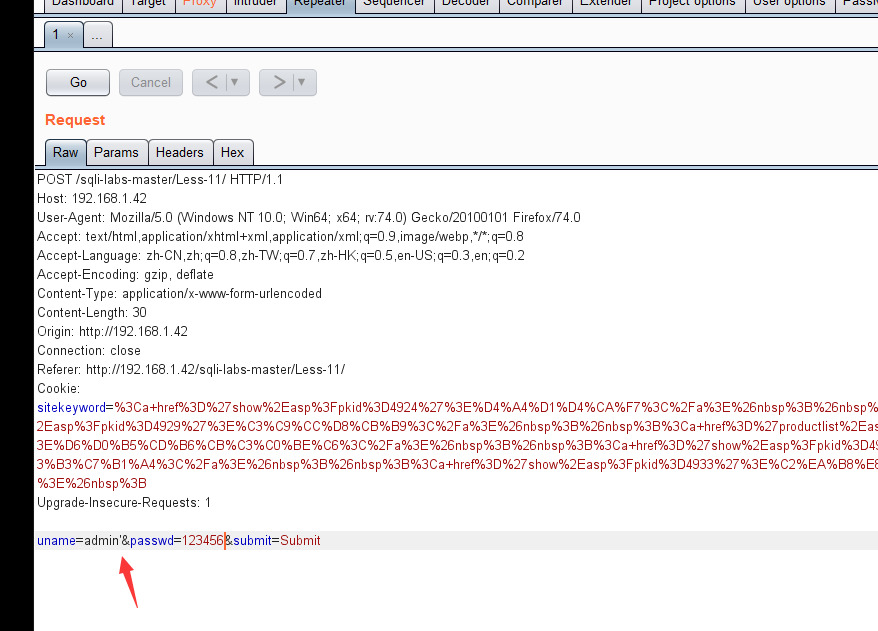Click the Cookie: header label

click(58, 389)
